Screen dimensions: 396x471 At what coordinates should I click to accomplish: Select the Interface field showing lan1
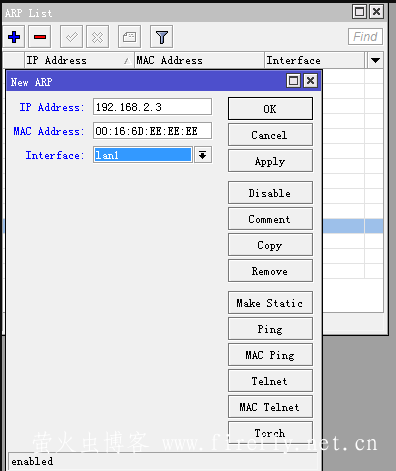coord(143,155)
